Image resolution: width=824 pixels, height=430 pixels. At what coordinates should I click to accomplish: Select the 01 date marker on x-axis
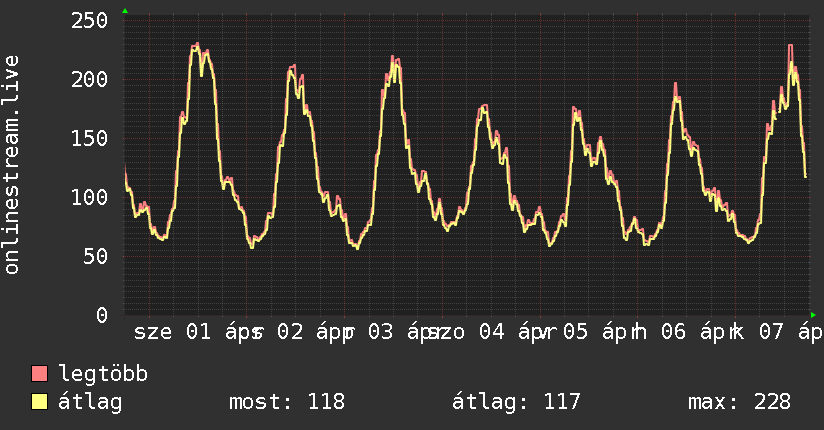pyautogui.click(x=199, y=333)
